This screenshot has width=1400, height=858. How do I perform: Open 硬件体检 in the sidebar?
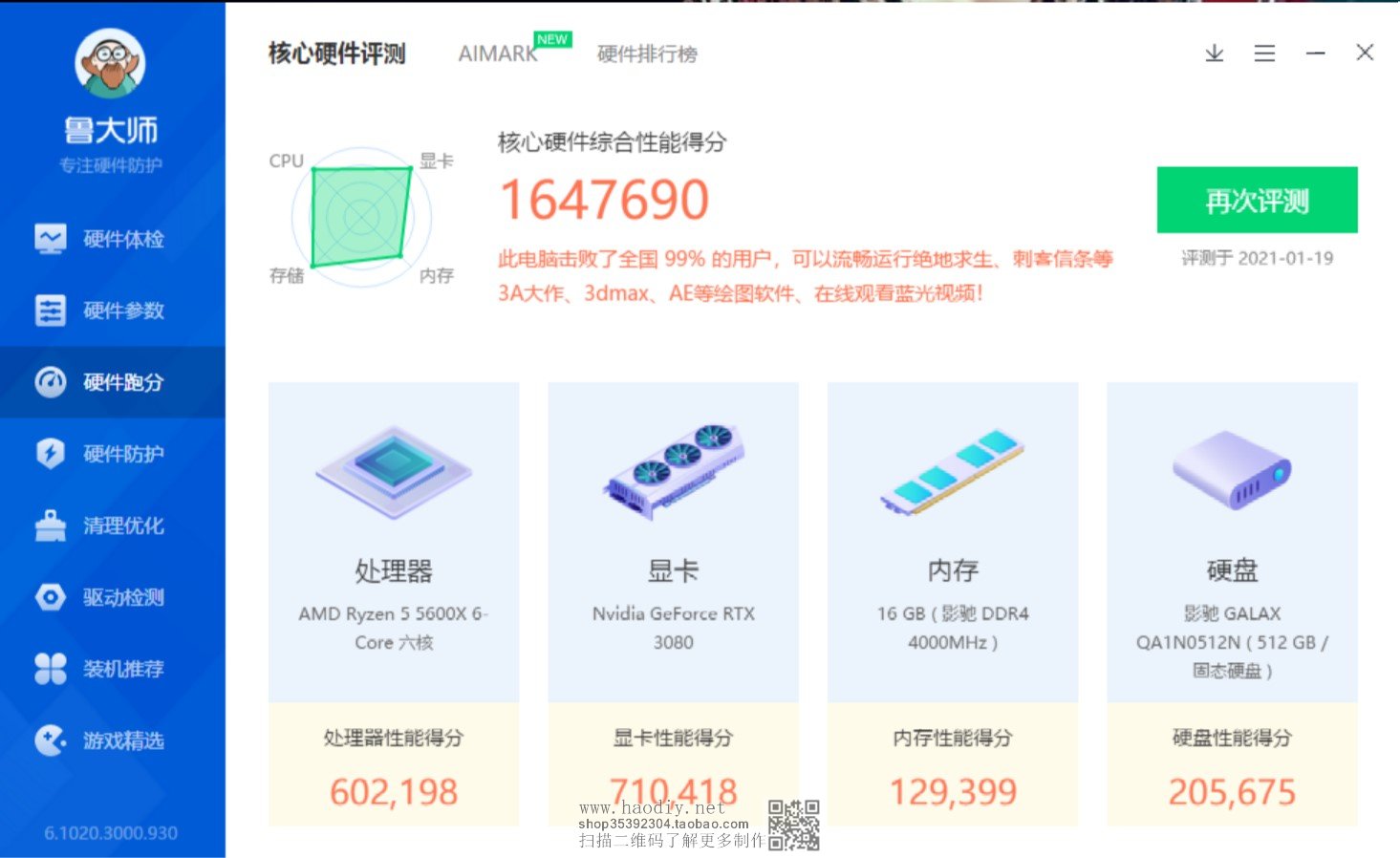click(x=112, y=239)
